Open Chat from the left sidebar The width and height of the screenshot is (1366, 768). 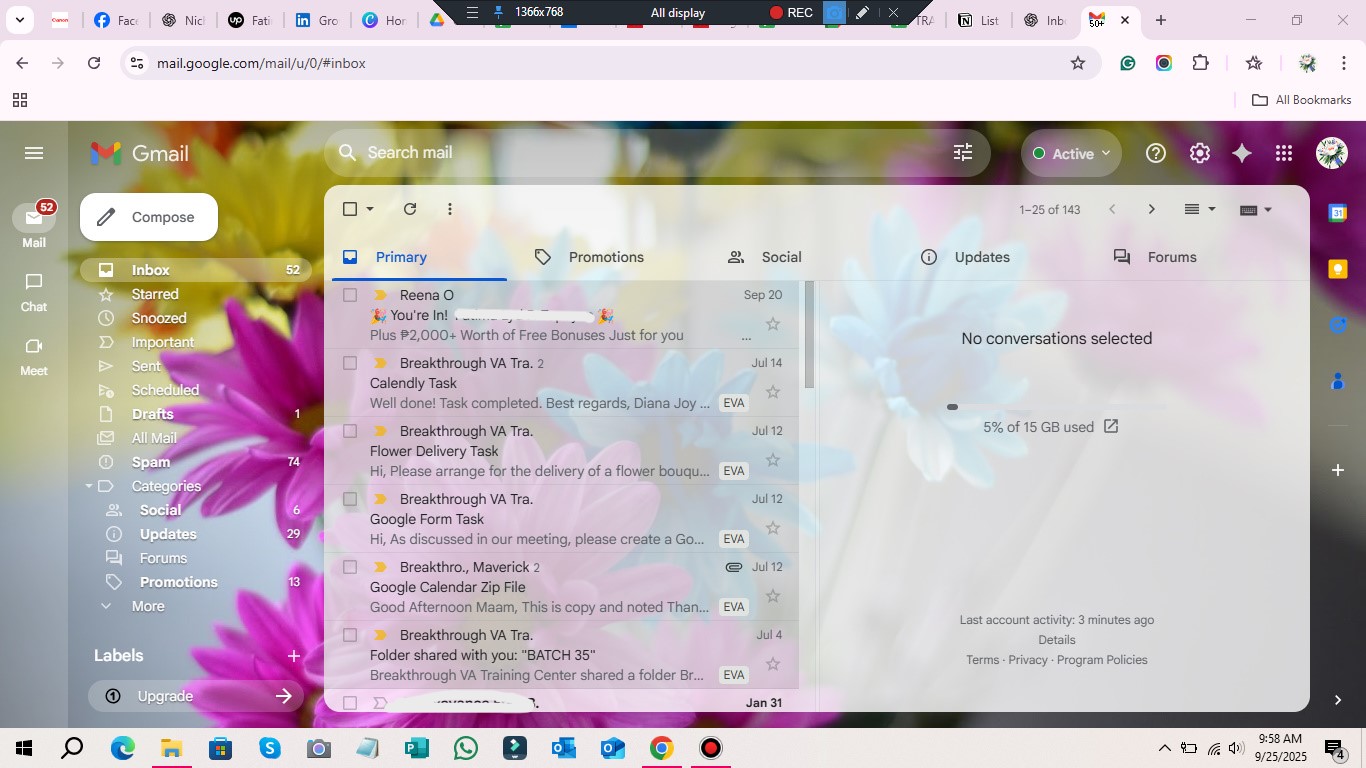pyautogui.click(x=34, y=292)
